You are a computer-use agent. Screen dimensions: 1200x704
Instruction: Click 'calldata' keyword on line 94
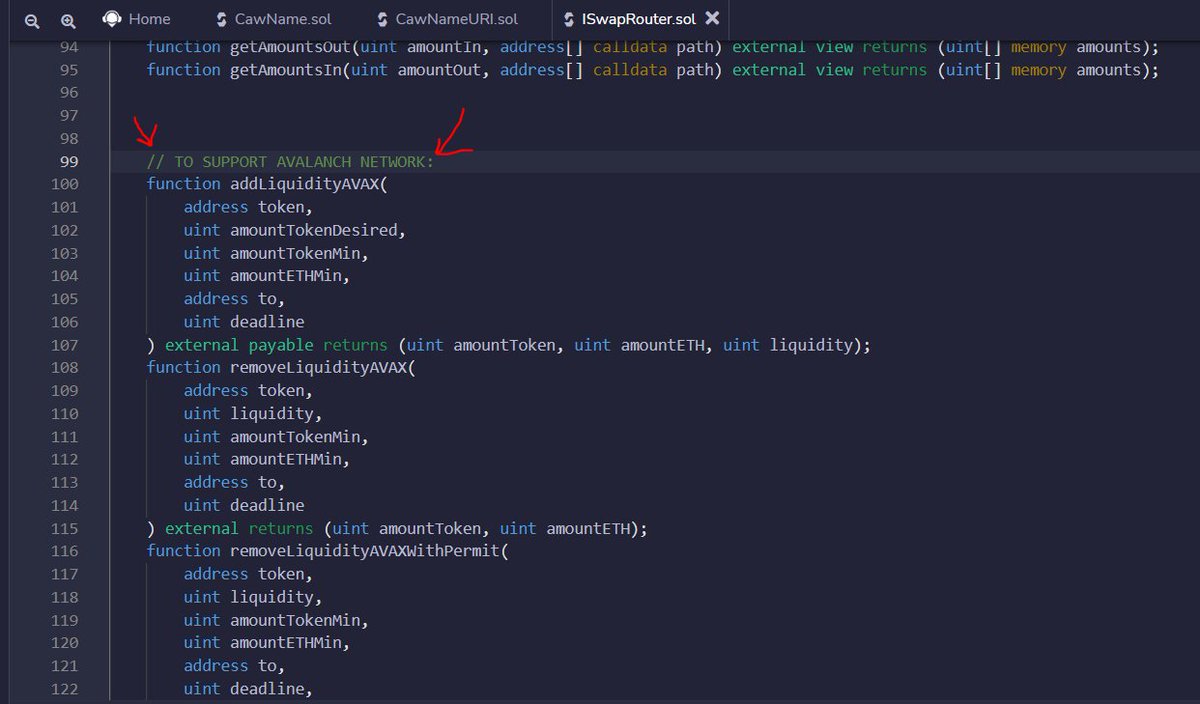tap(630, 47)
